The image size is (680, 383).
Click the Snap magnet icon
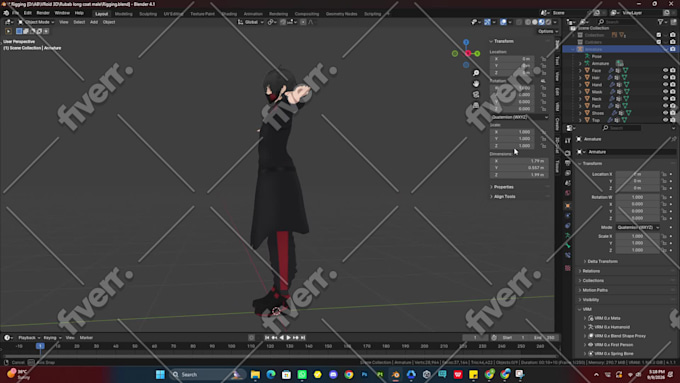click(283, 22)
